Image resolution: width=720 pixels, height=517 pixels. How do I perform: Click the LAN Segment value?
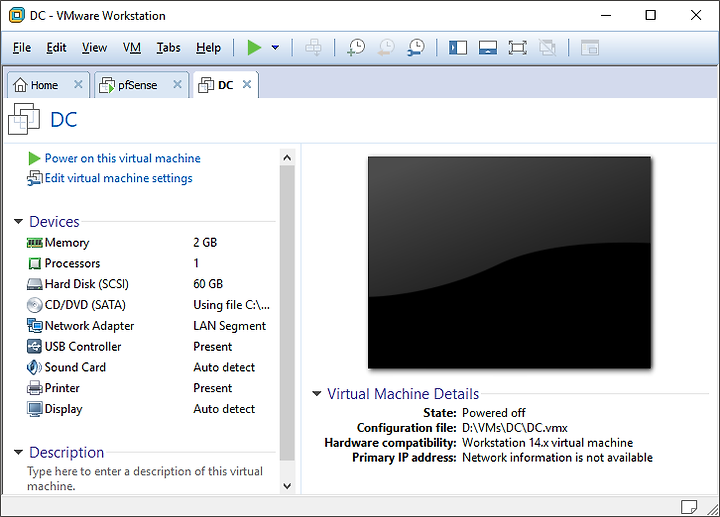[x=229, y=326]
